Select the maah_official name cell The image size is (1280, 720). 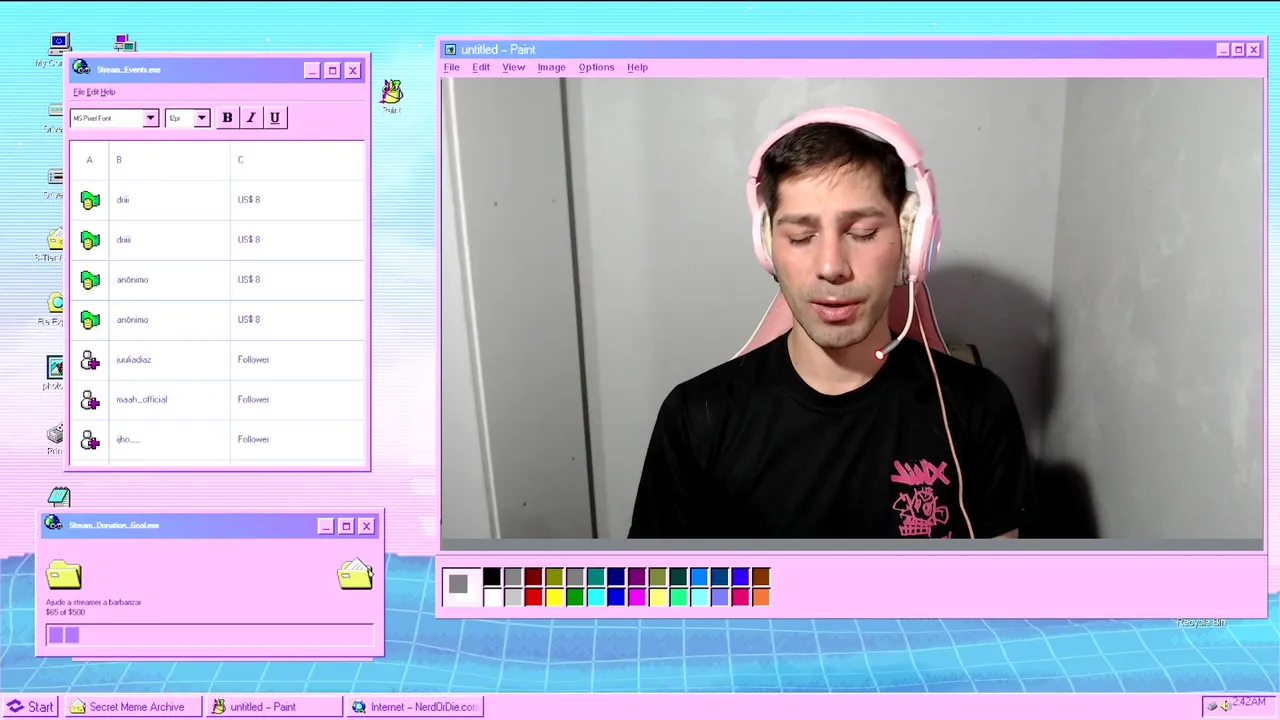[170, 400]
